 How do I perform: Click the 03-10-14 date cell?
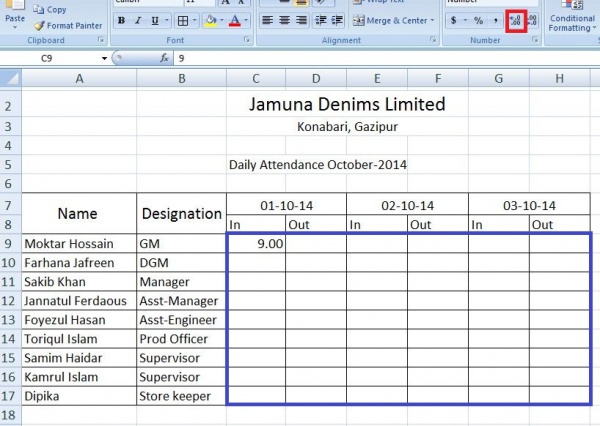(x=529, y=205)
